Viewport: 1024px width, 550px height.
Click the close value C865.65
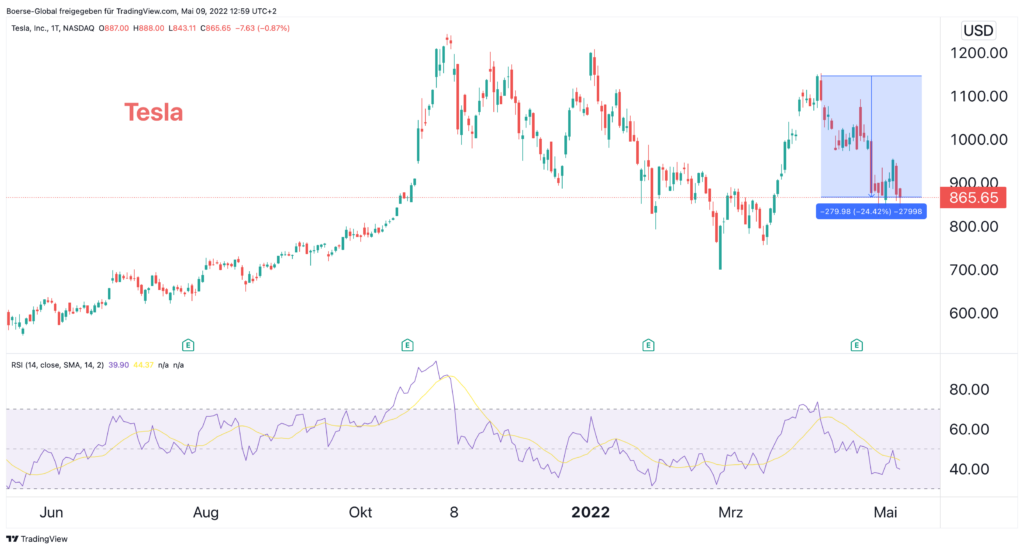[216, 28]
